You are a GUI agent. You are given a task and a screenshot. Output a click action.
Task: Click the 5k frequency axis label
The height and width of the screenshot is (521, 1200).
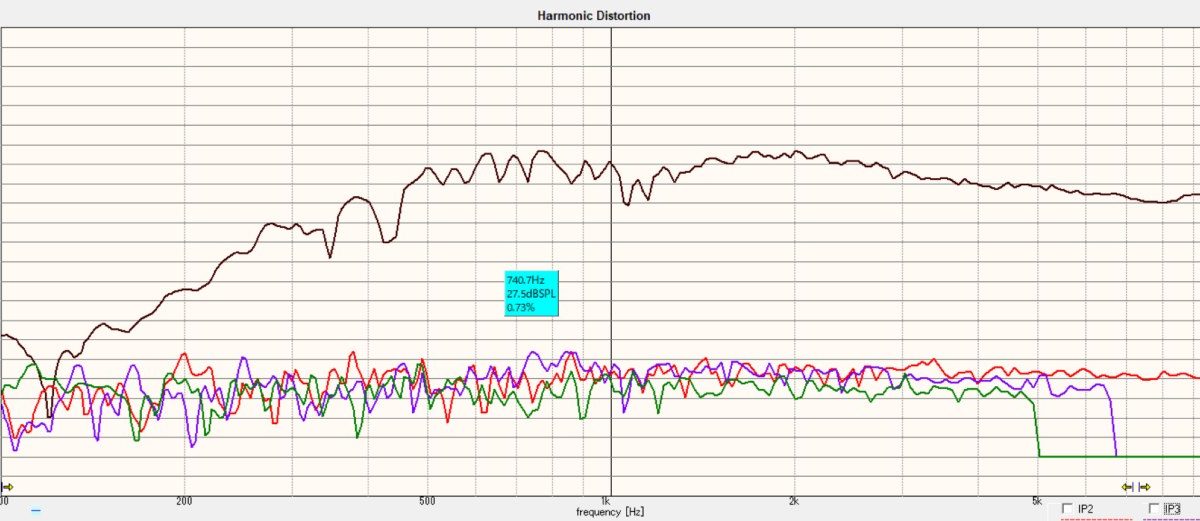(x=1037, y=499)
